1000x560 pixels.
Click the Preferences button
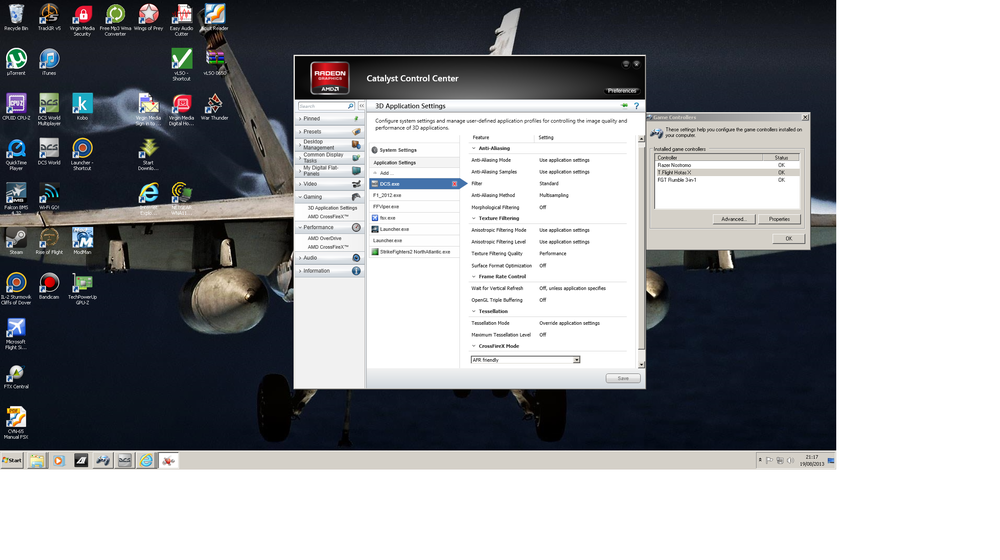(x=622, y=91)
